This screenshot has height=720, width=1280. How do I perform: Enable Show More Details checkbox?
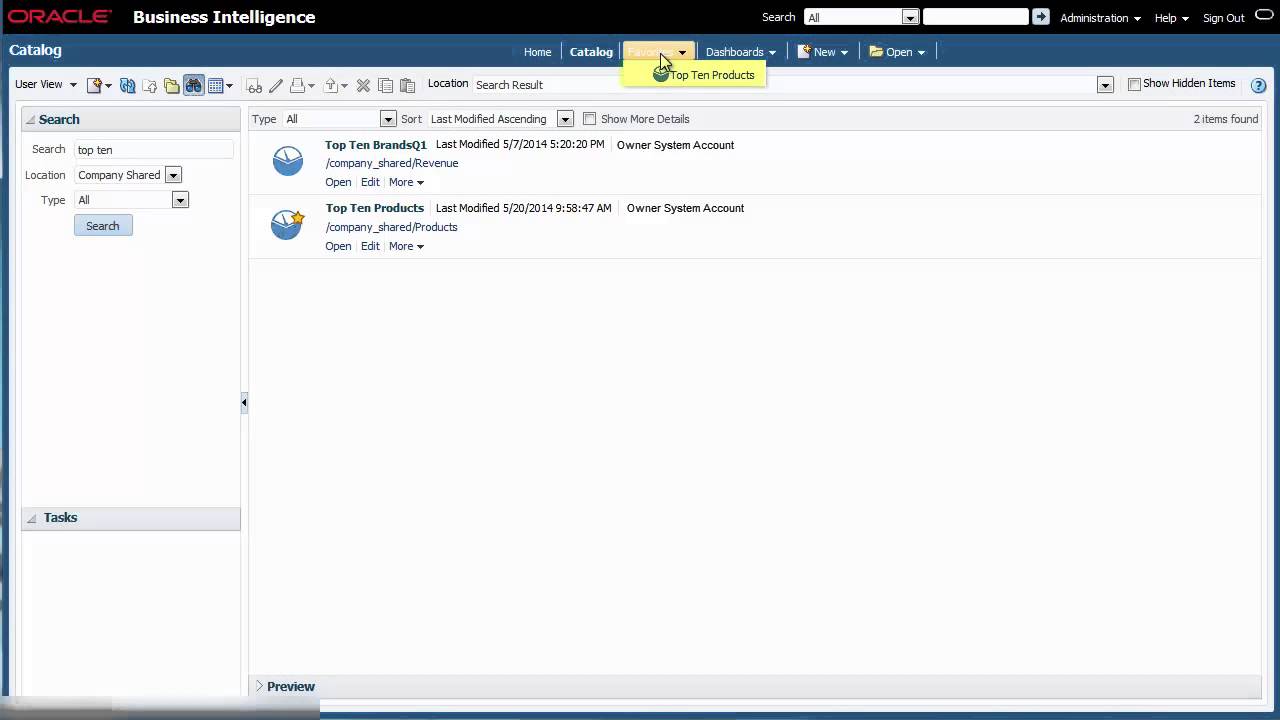589,119
